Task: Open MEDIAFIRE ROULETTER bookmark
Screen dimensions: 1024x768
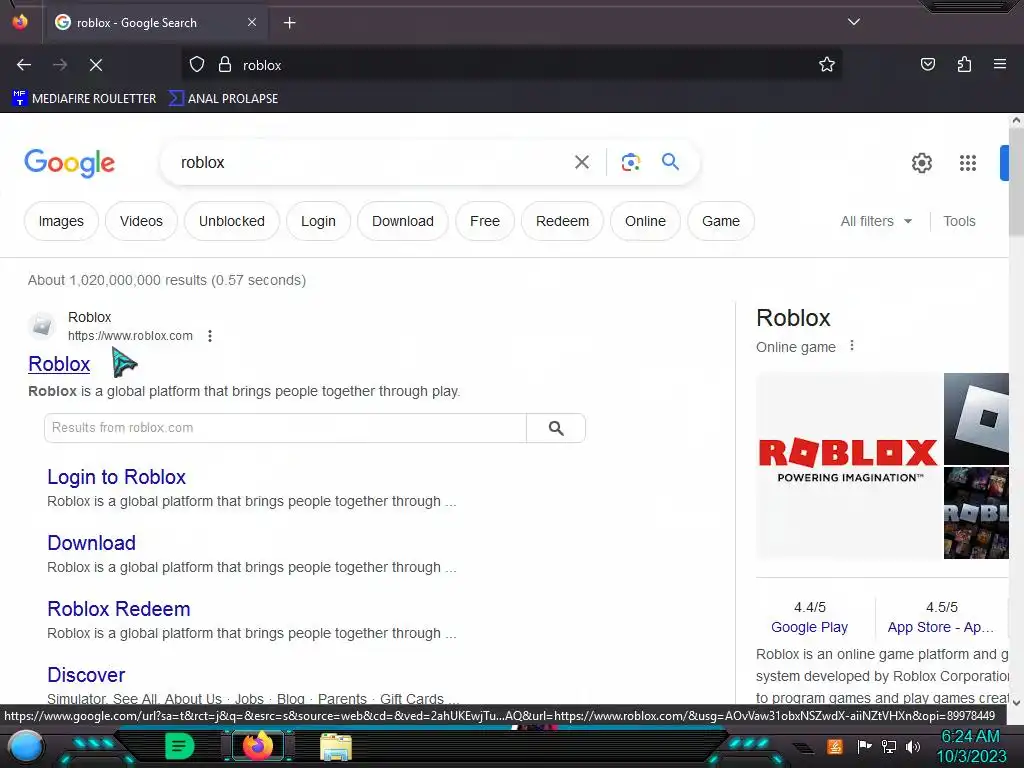Action: tap(84, 99)
